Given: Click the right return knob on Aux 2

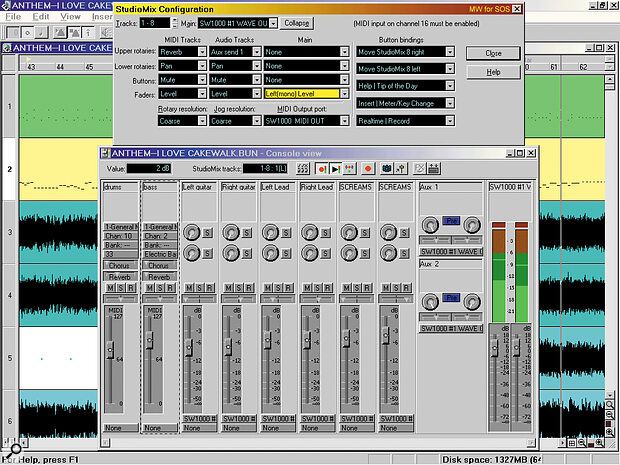Looking at the screenshot, I should coord(472,302).
